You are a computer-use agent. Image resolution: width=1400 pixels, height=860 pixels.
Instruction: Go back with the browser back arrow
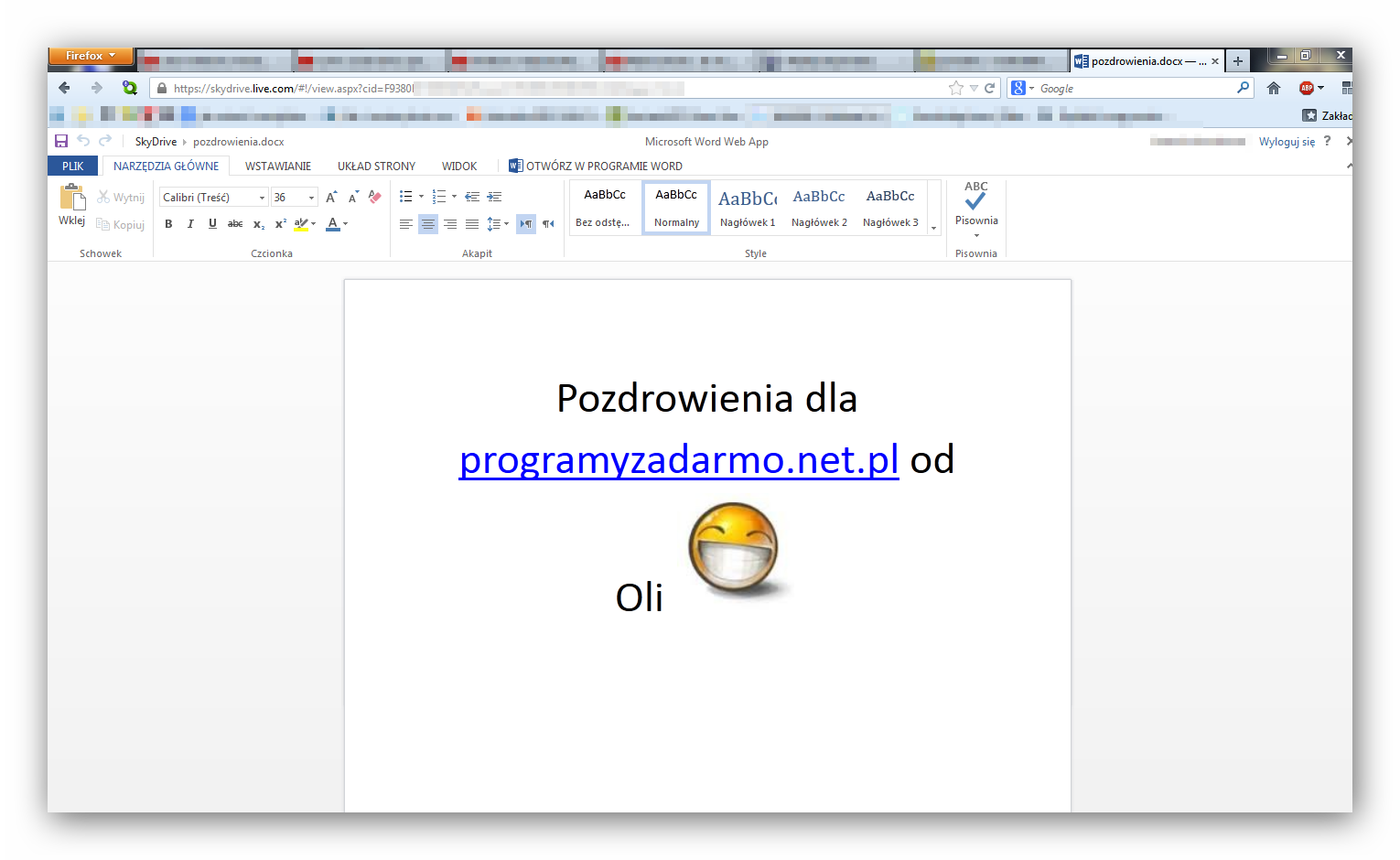[64, 88]
